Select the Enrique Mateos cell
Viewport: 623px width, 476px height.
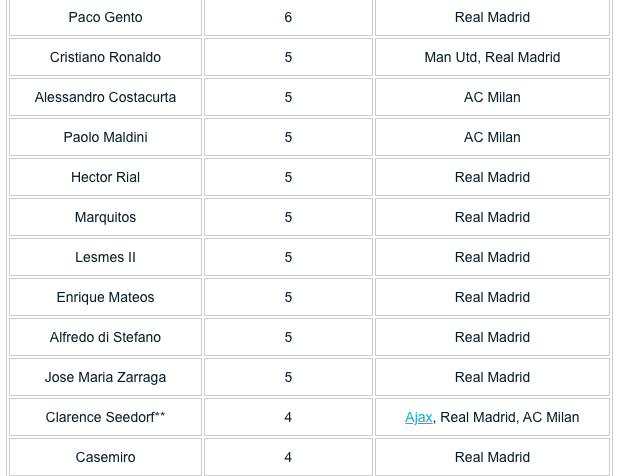pos(105,297)
